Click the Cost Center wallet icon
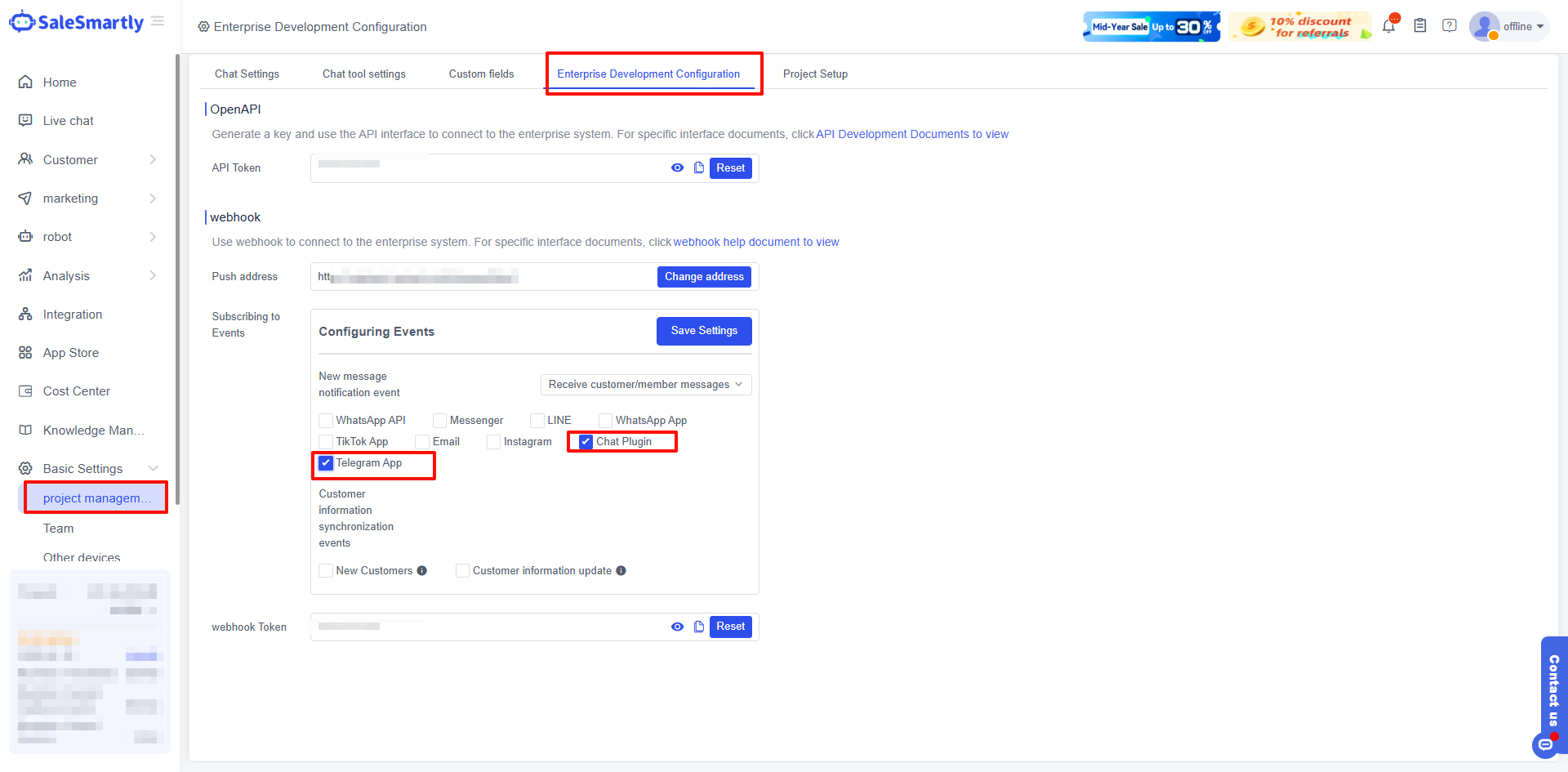This screenshot has height=772, width=1568. click(25, 391)
